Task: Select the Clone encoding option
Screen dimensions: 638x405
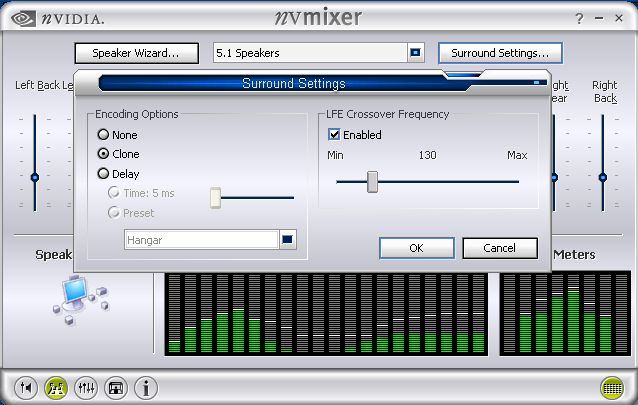Action: 103,154
